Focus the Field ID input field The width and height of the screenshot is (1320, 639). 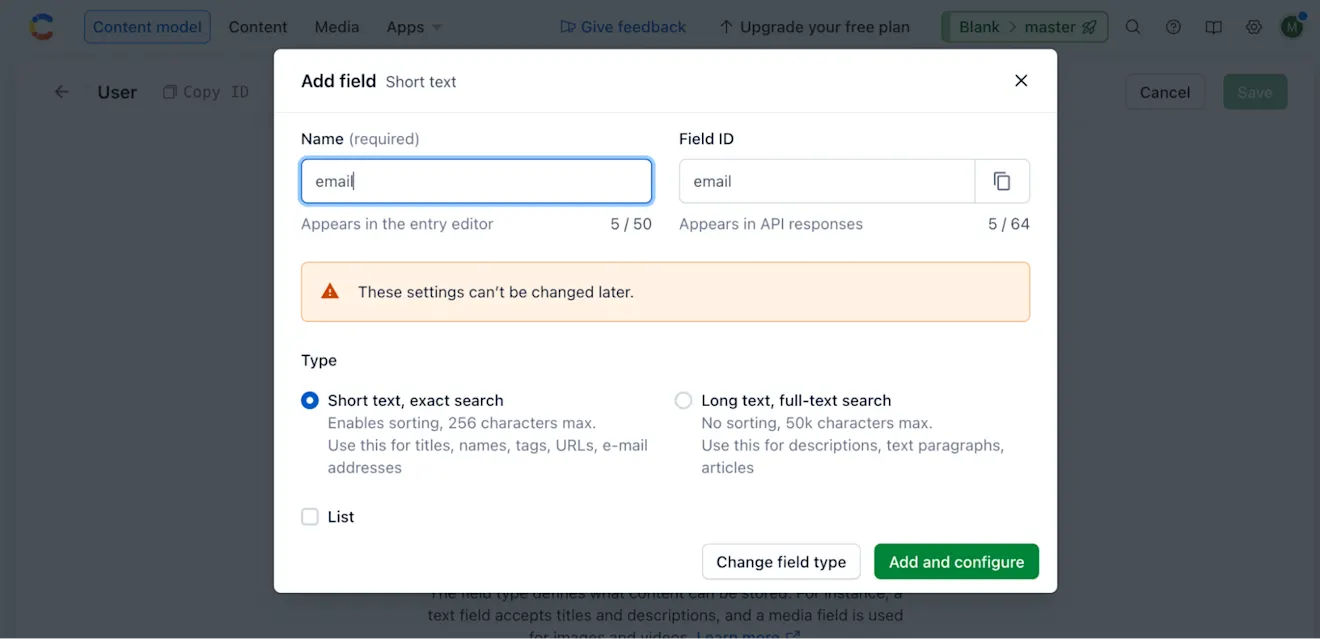click(827, 181)
